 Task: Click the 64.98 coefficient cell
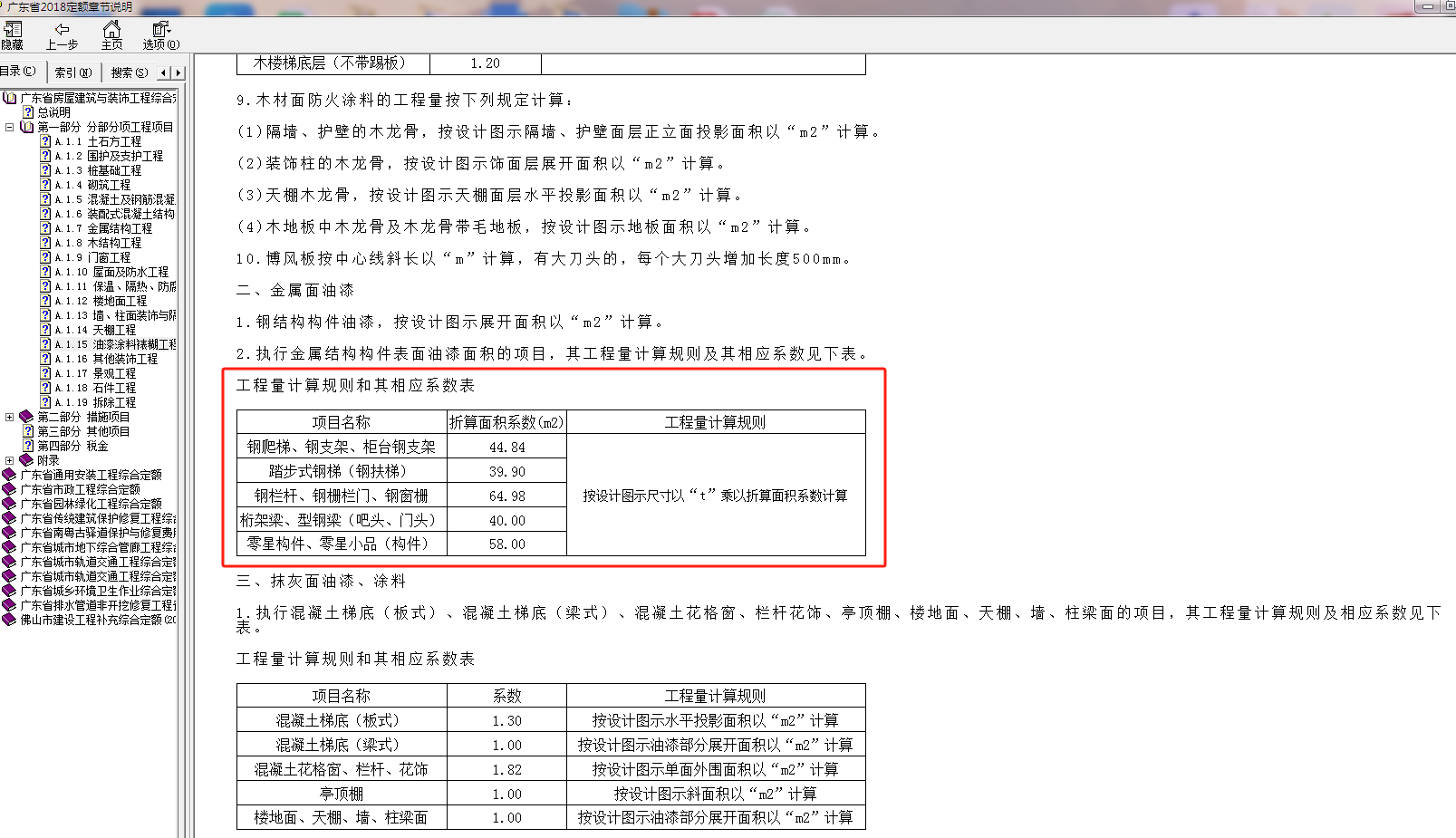506,496
